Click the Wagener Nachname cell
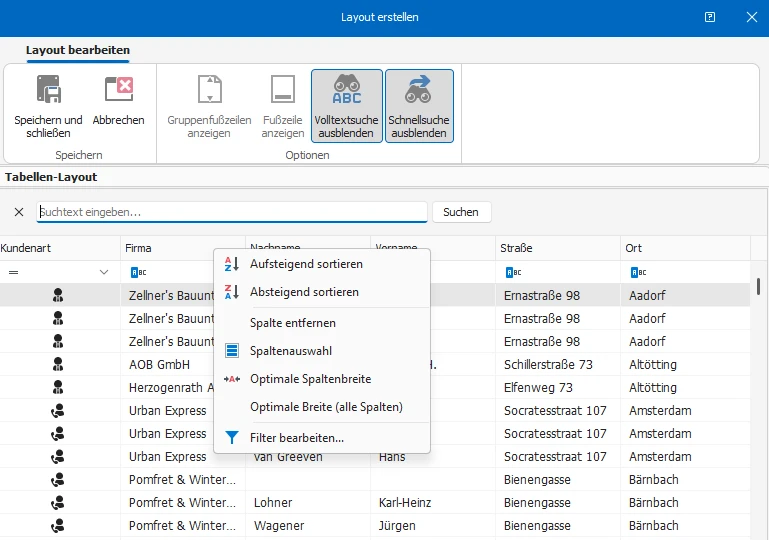This screenshot has height=540, width=769. tap(308, 526)
